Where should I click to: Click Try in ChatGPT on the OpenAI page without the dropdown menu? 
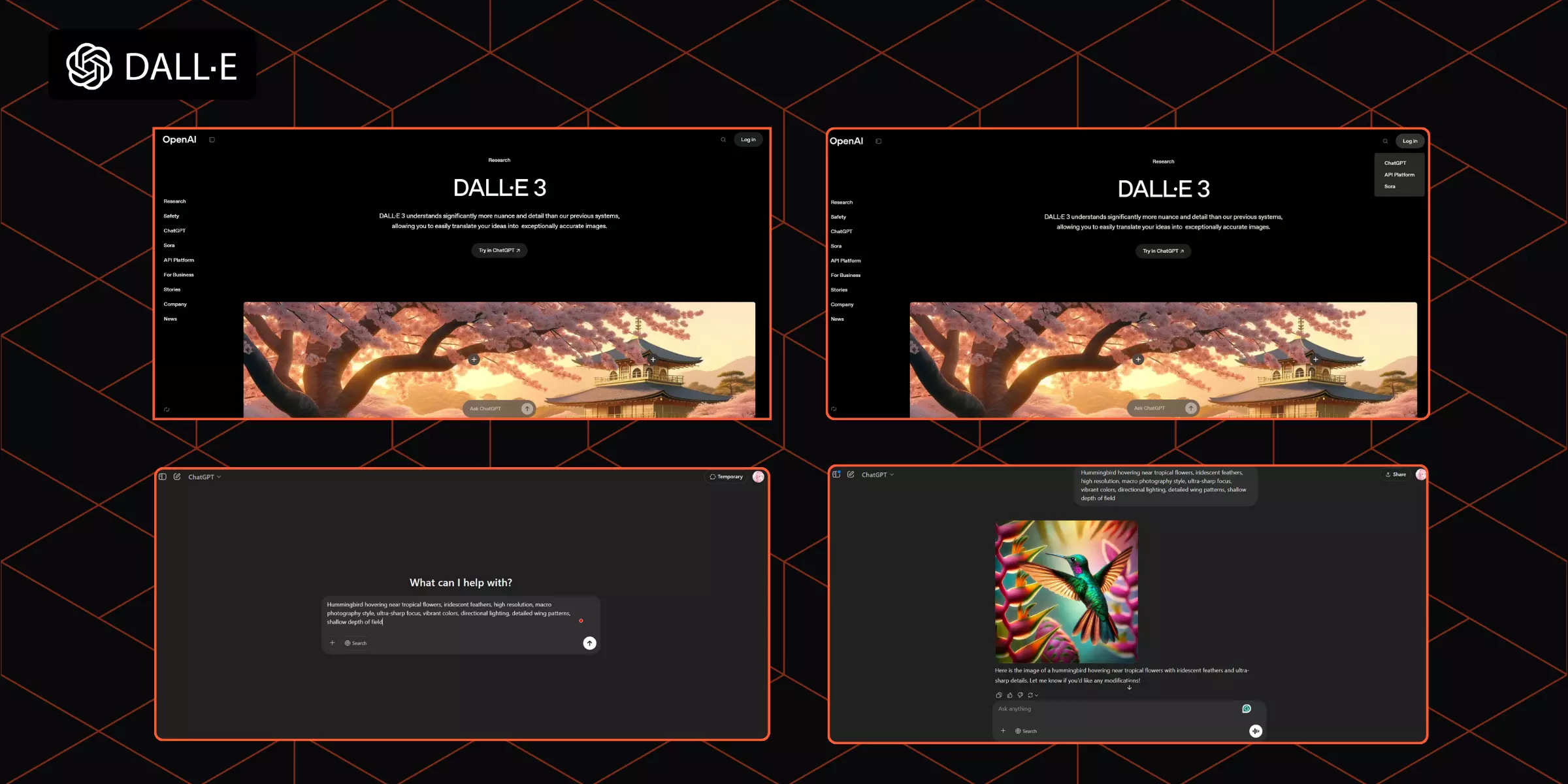tap(499, 251)
